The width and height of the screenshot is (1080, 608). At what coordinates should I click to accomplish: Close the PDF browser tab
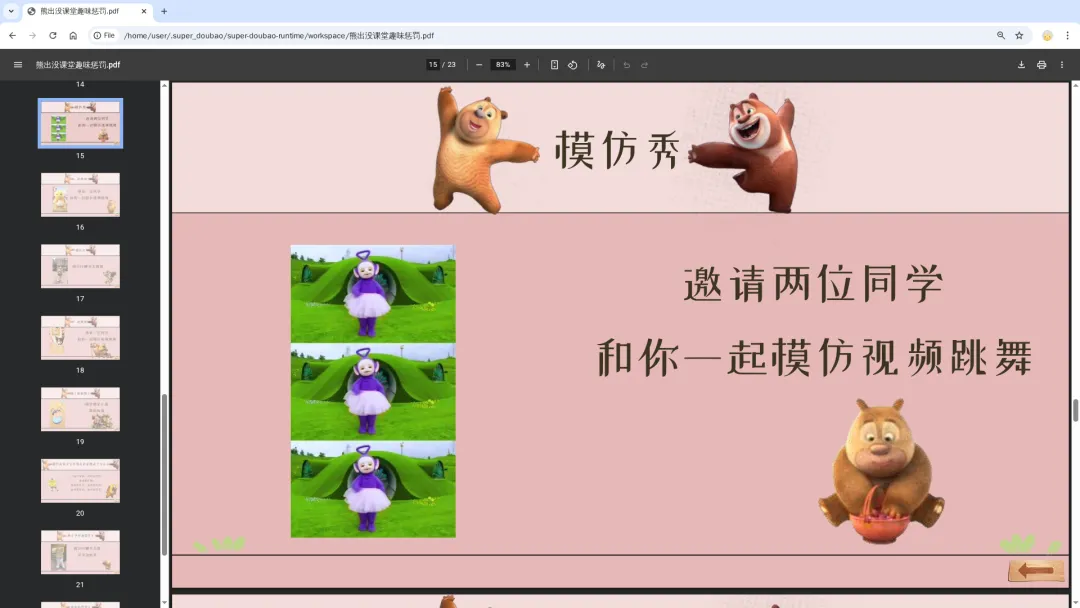[143, 11]
